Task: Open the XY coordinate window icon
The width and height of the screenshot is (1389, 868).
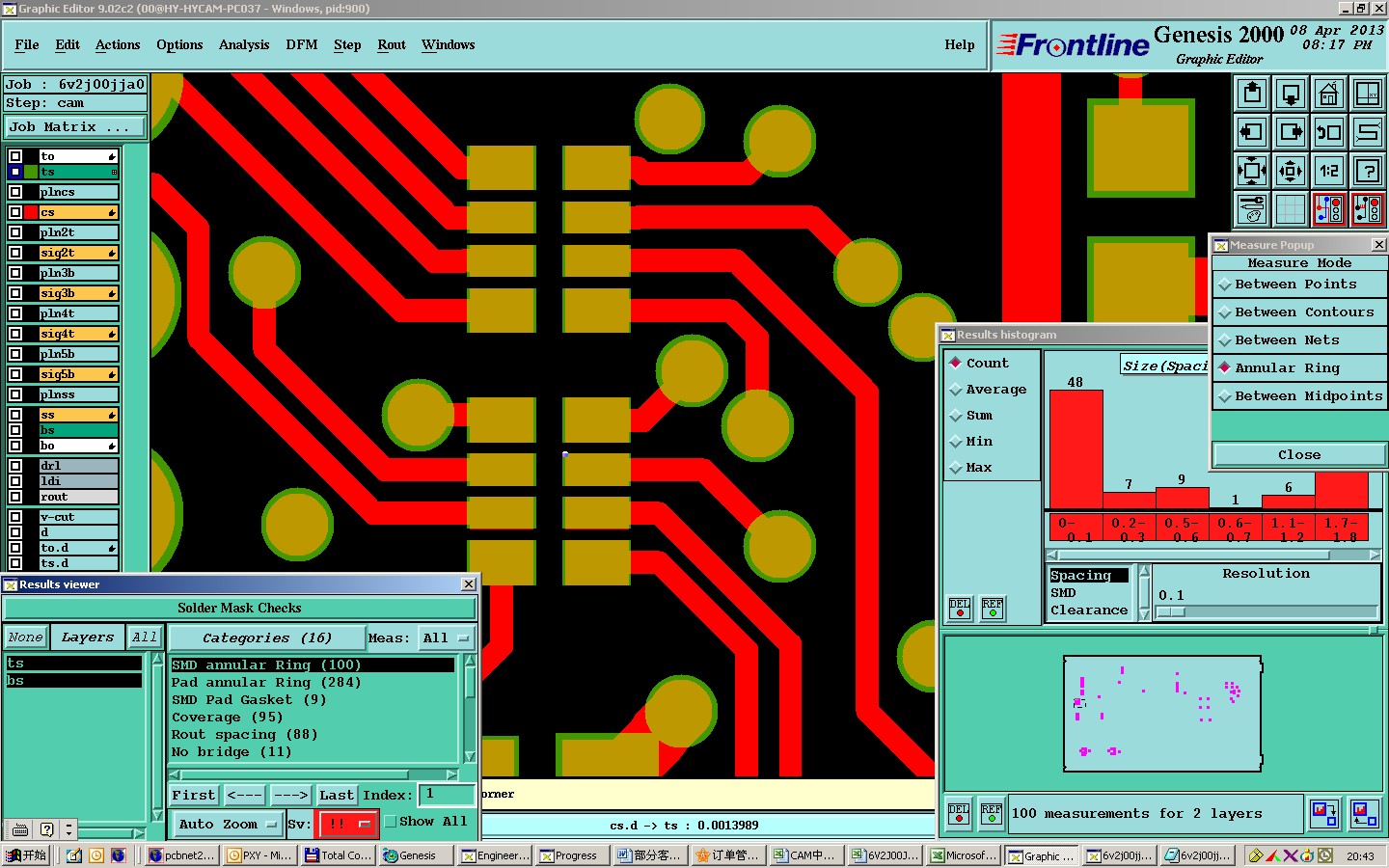Action: click(1368, 94)
